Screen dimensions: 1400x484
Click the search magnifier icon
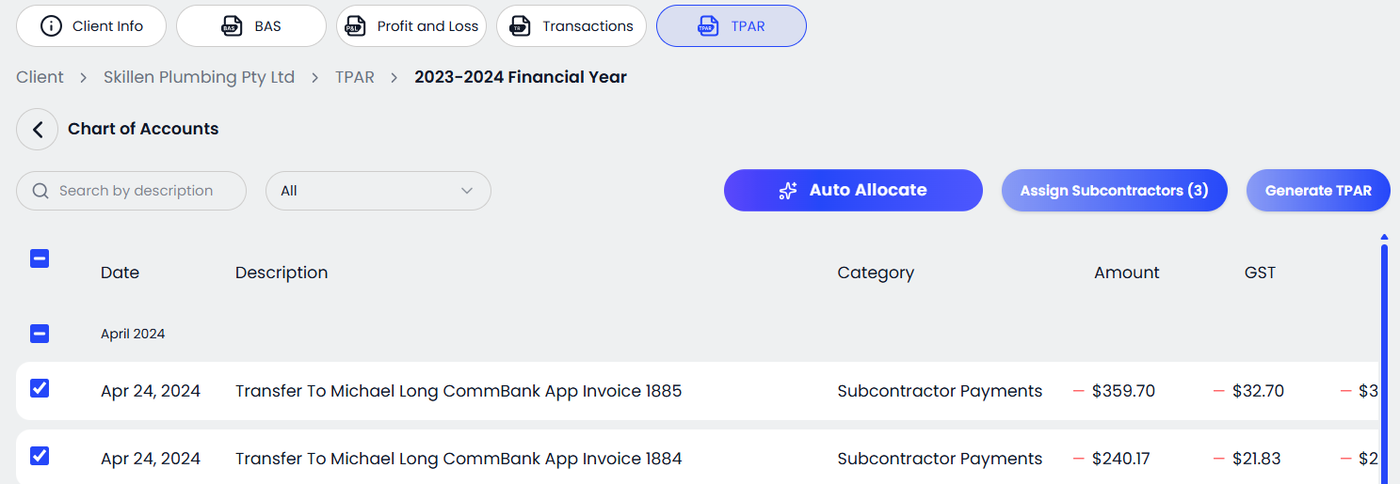(x=41, y=191)
